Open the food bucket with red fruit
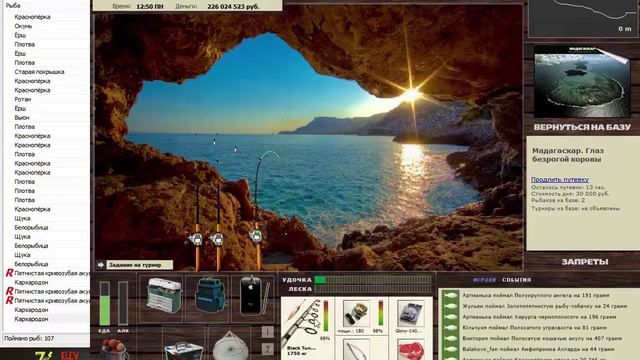Screen dimensions: 640x360 click(x=114, y=349)
